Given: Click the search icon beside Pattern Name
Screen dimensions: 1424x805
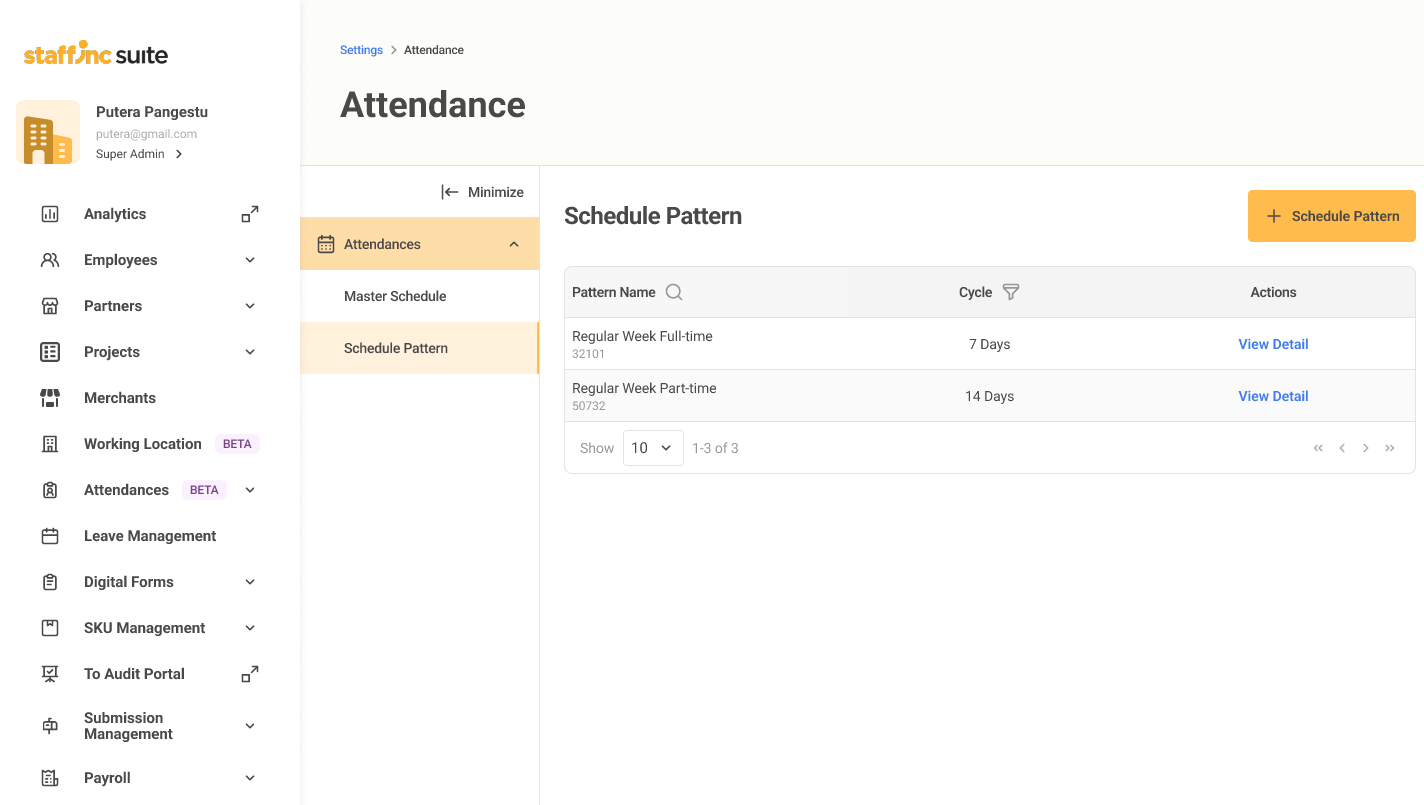Looking at the screenshot, I should click(x=674, y=292).
